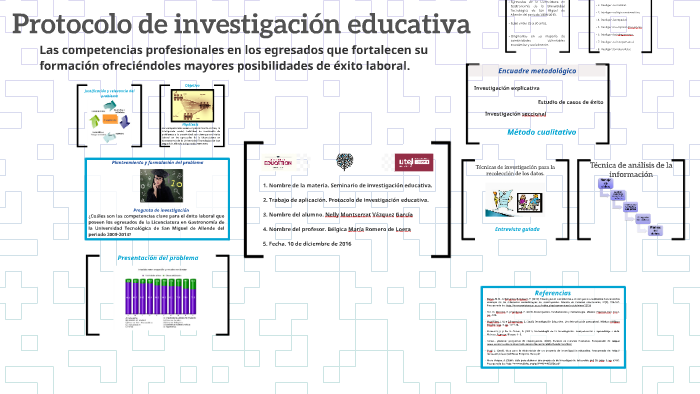Image resolution: width=700 pixels, height=394 pixels.
Task: Select the 'Entrevista guiada' caption
Action: tap(517, 229)
